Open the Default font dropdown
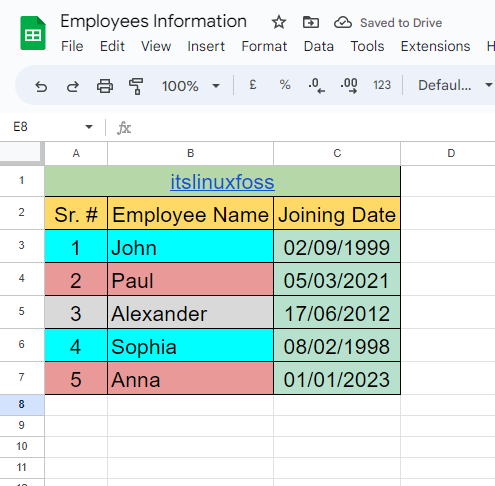This screenshot has width=495, height=486. click(x=455, y=85)
